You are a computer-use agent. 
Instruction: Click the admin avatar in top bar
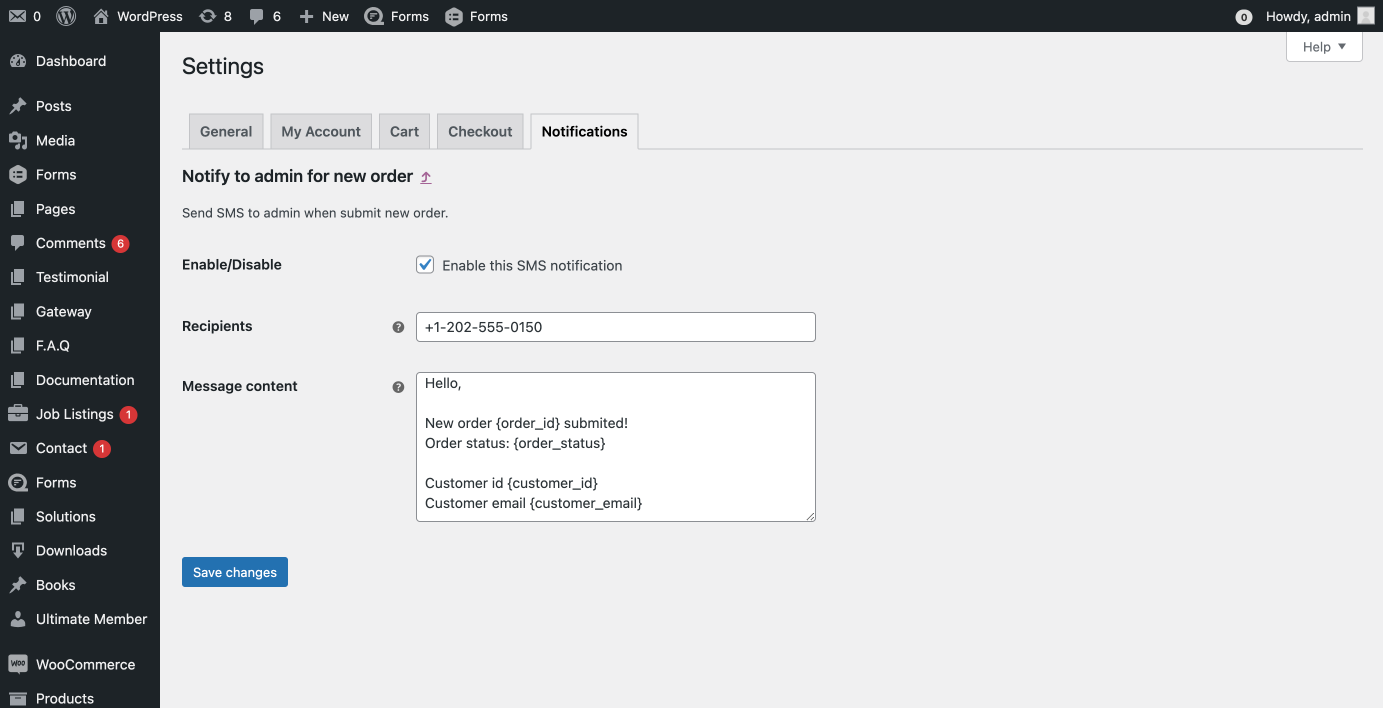1366,16
